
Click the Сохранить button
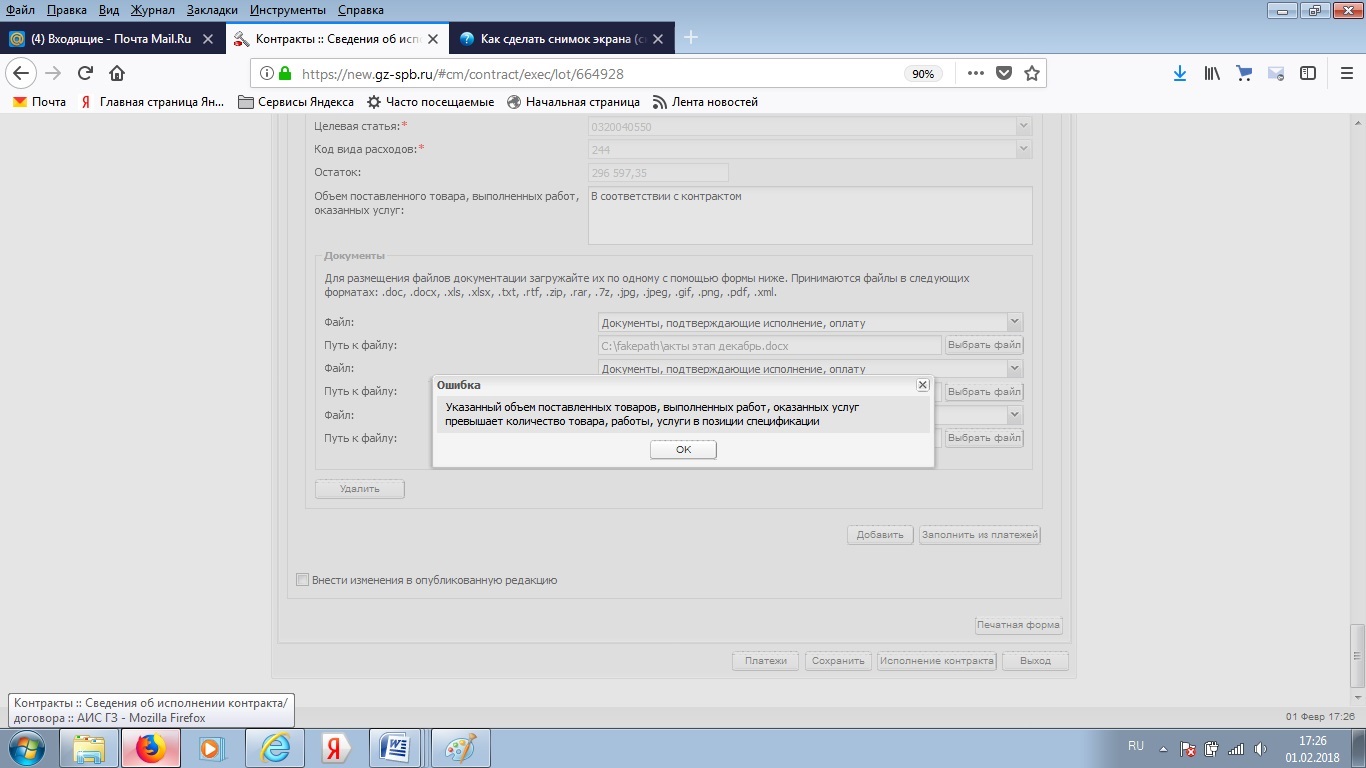pyautogui.click(x=838, y=661)
